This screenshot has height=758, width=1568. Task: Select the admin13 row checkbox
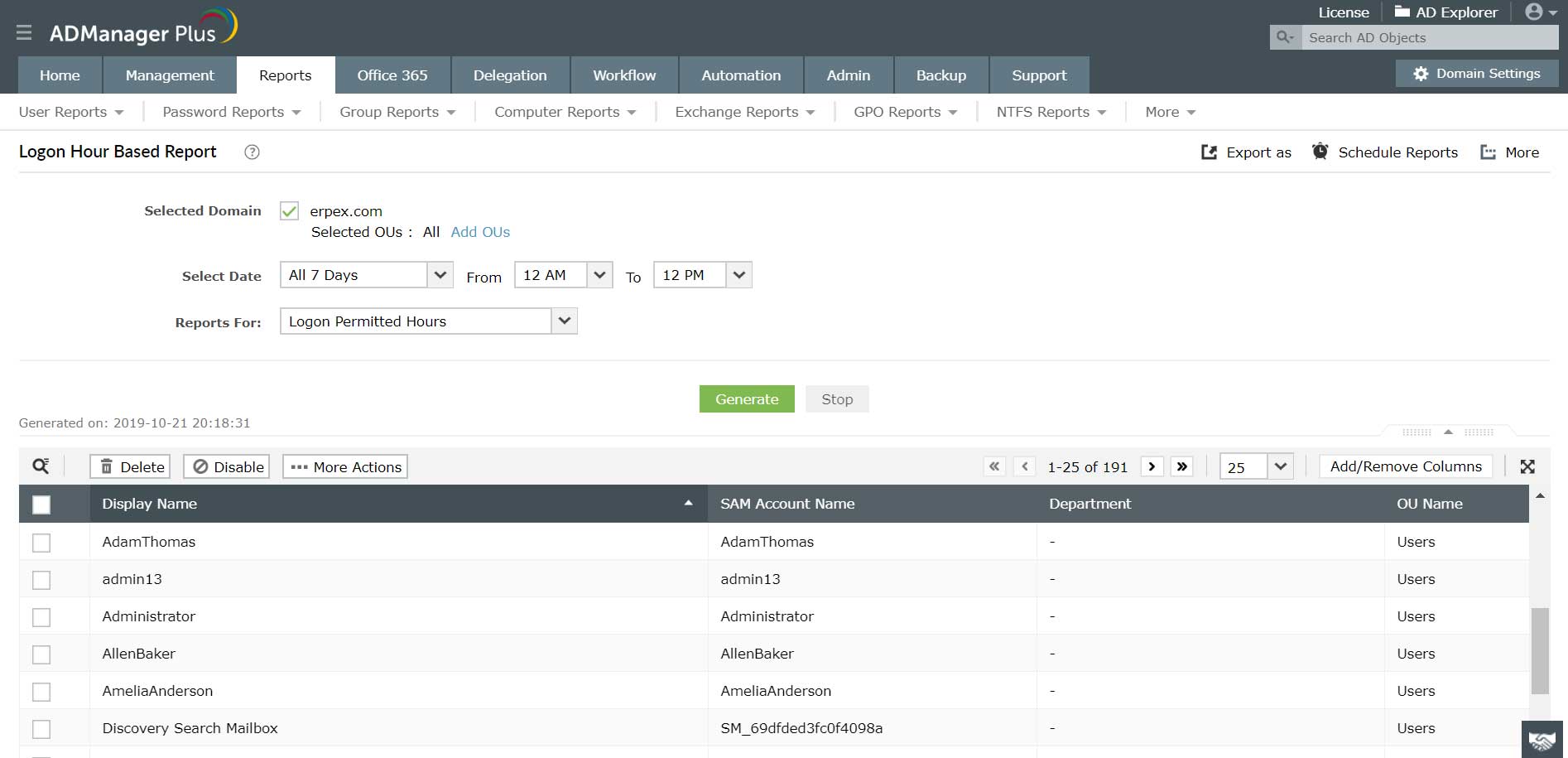pyautogui.click(x=41, y=579)
